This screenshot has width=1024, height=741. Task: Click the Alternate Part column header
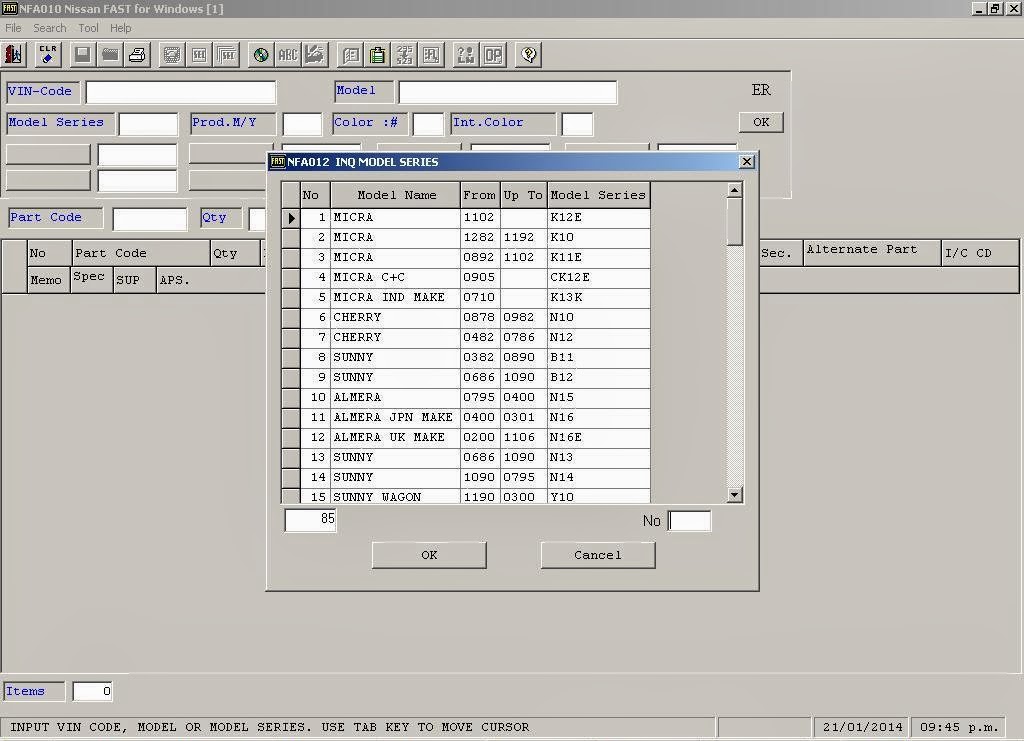[871, 253]
